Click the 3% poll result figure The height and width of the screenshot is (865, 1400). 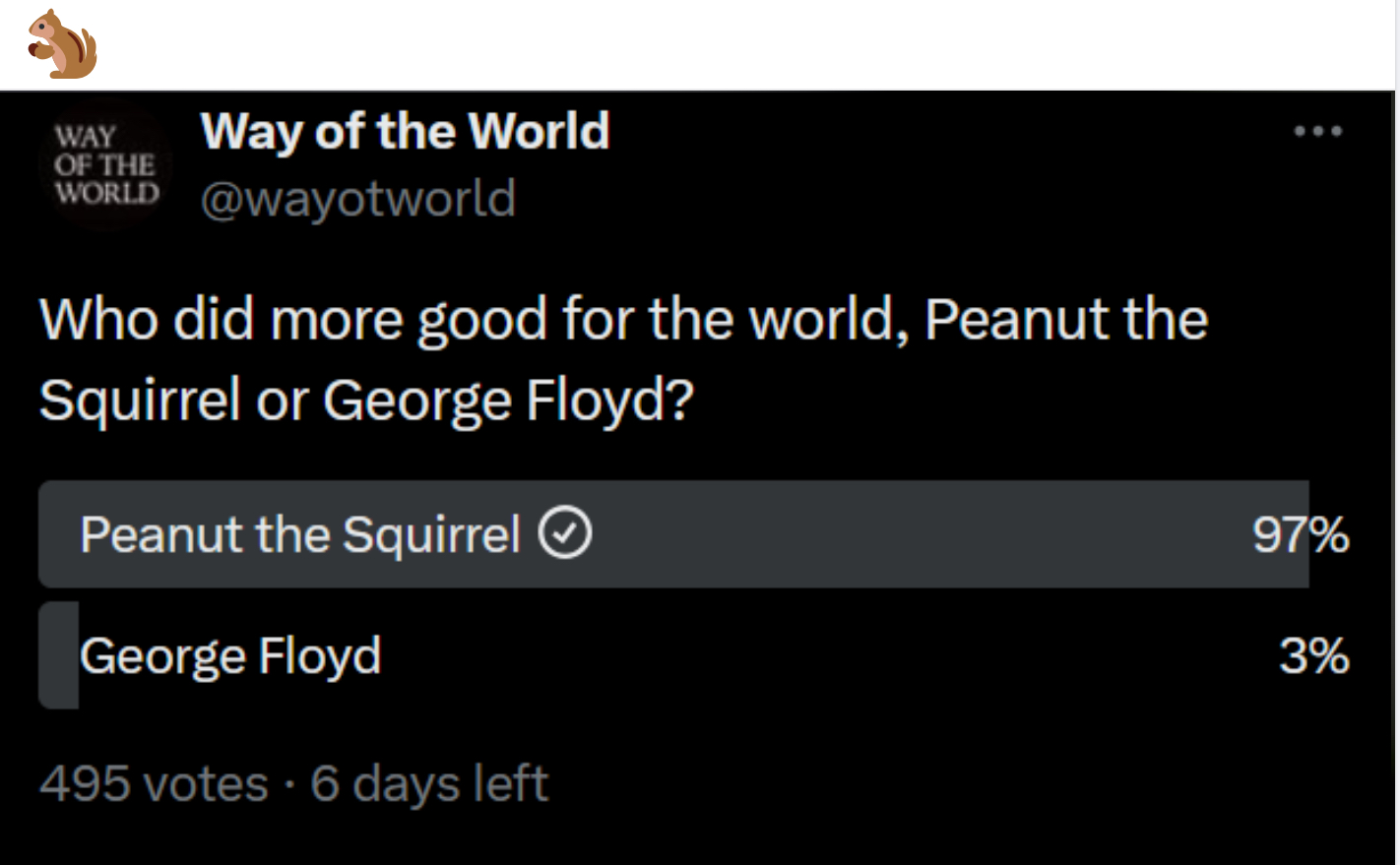point(1313,656)
